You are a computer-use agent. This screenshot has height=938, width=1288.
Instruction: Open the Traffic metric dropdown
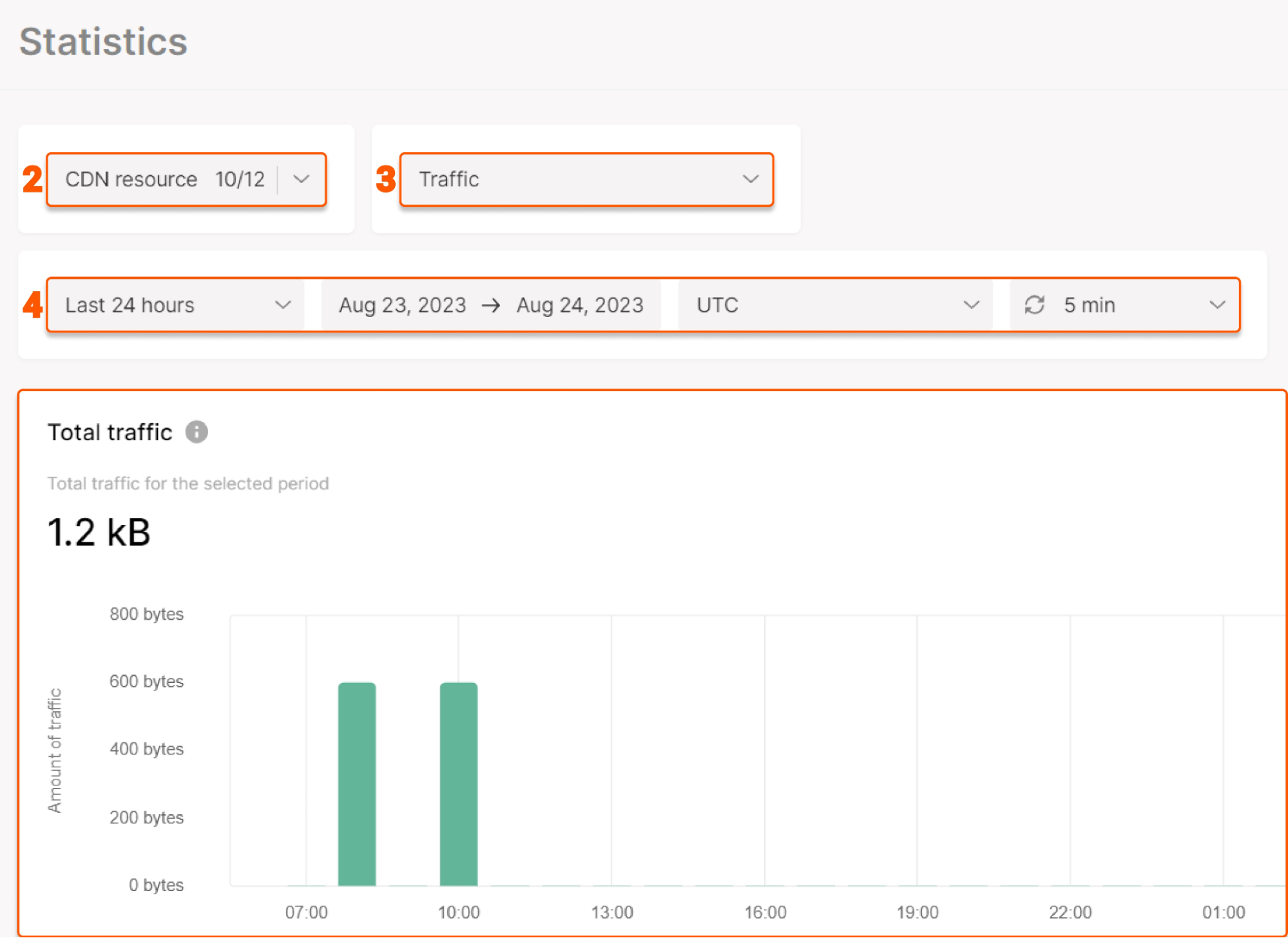click(586, 179)
